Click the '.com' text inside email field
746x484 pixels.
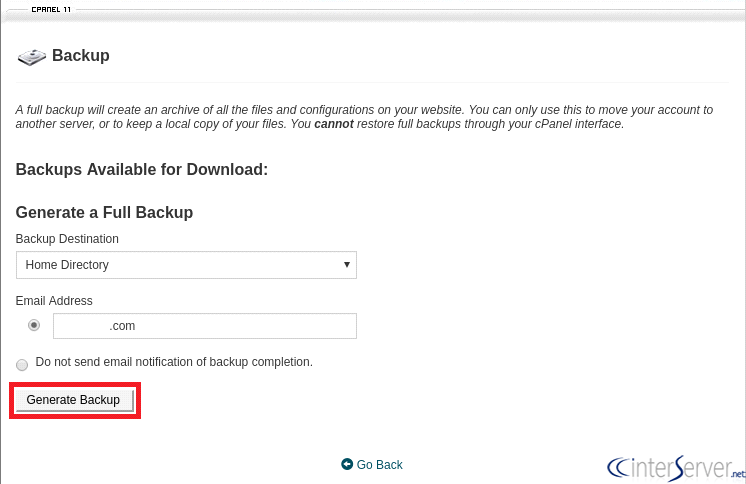(x=122, y=326)
